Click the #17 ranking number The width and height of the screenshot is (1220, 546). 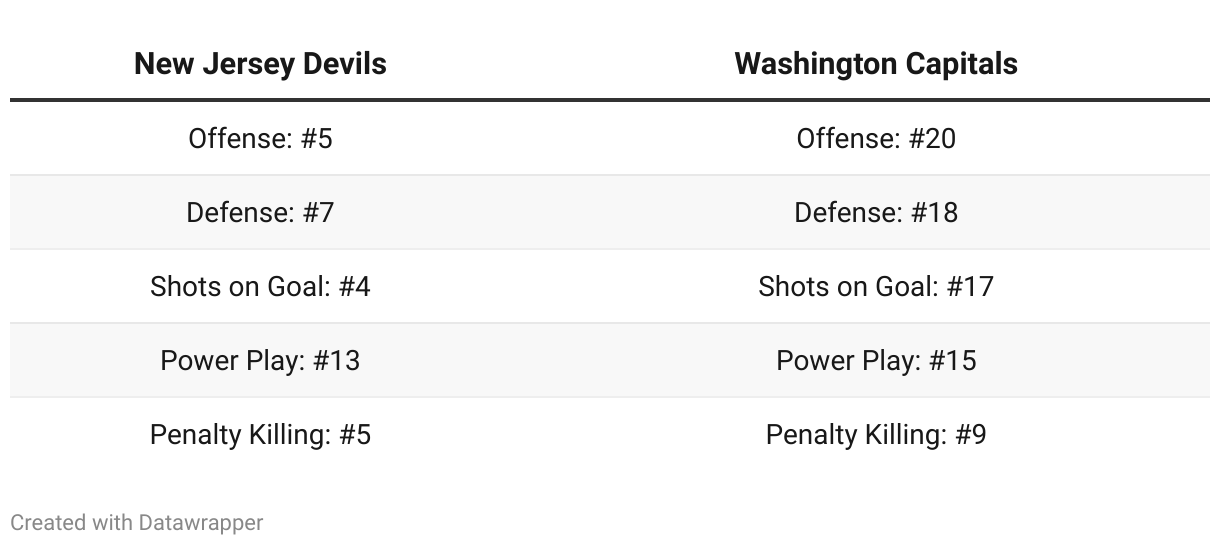970,286
